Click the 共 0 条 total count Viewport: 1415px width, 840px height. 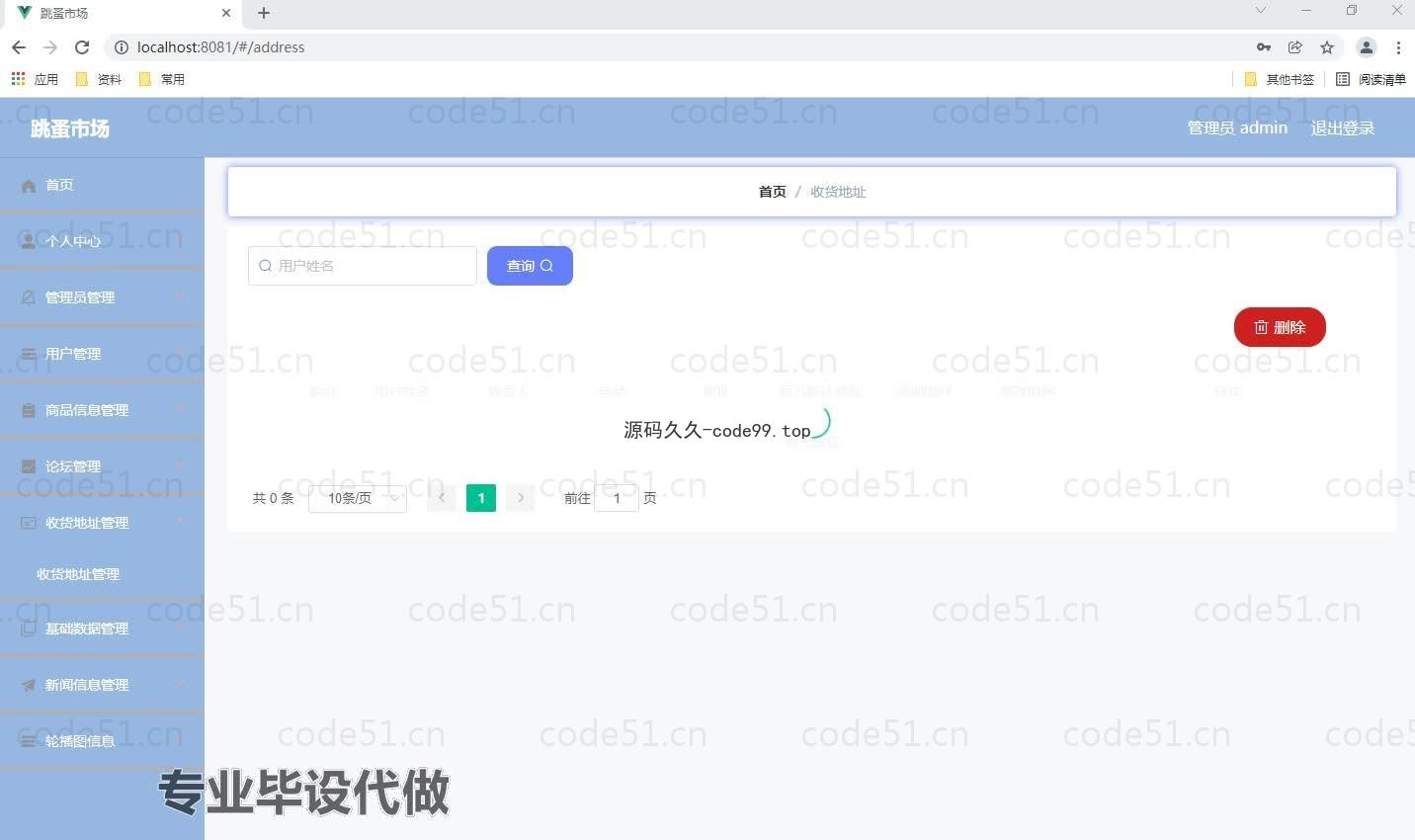click(274, 498)
